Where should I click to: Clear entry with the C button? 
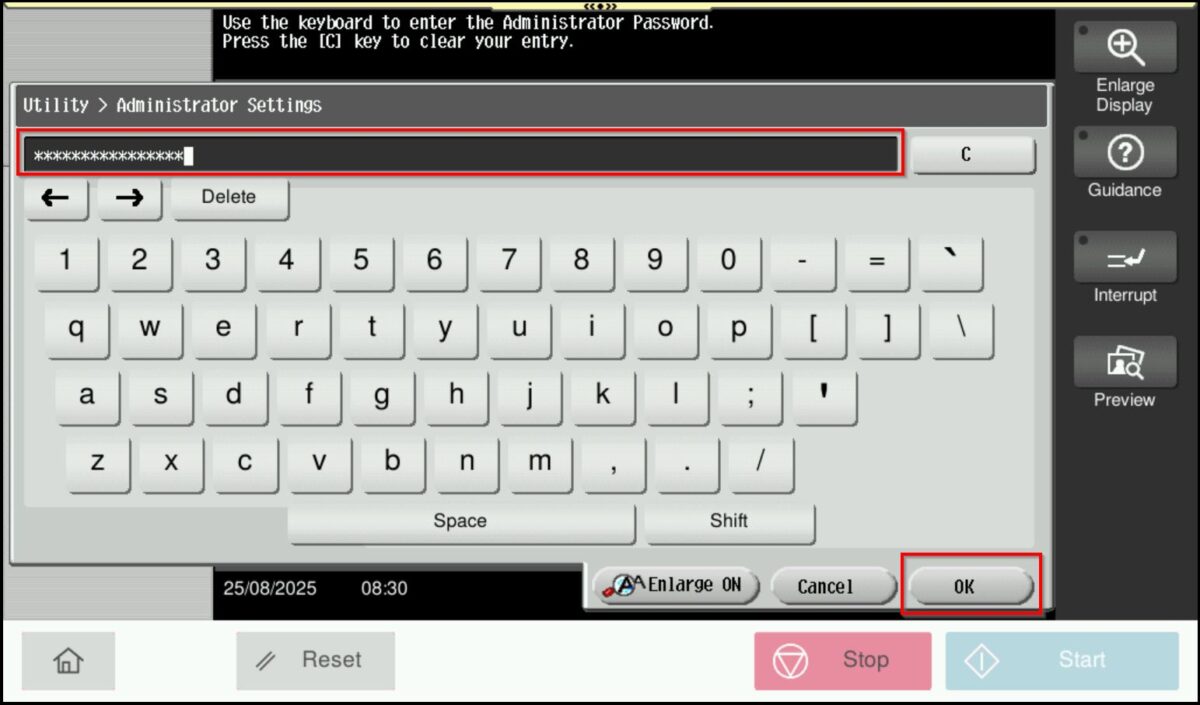coord(965,155)
